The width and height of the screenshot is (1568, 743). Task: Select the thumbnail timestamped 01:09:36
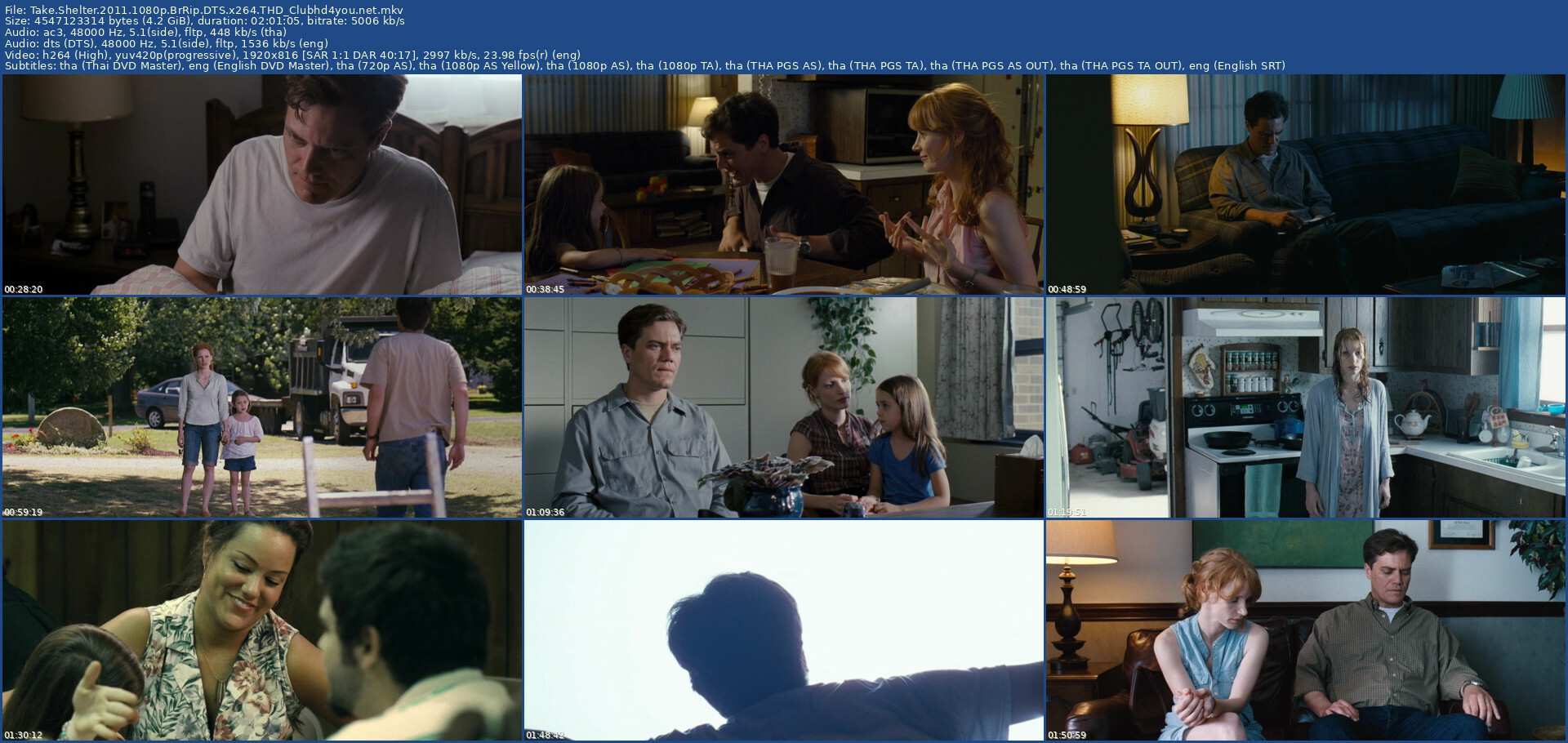(x=784, y=407)
